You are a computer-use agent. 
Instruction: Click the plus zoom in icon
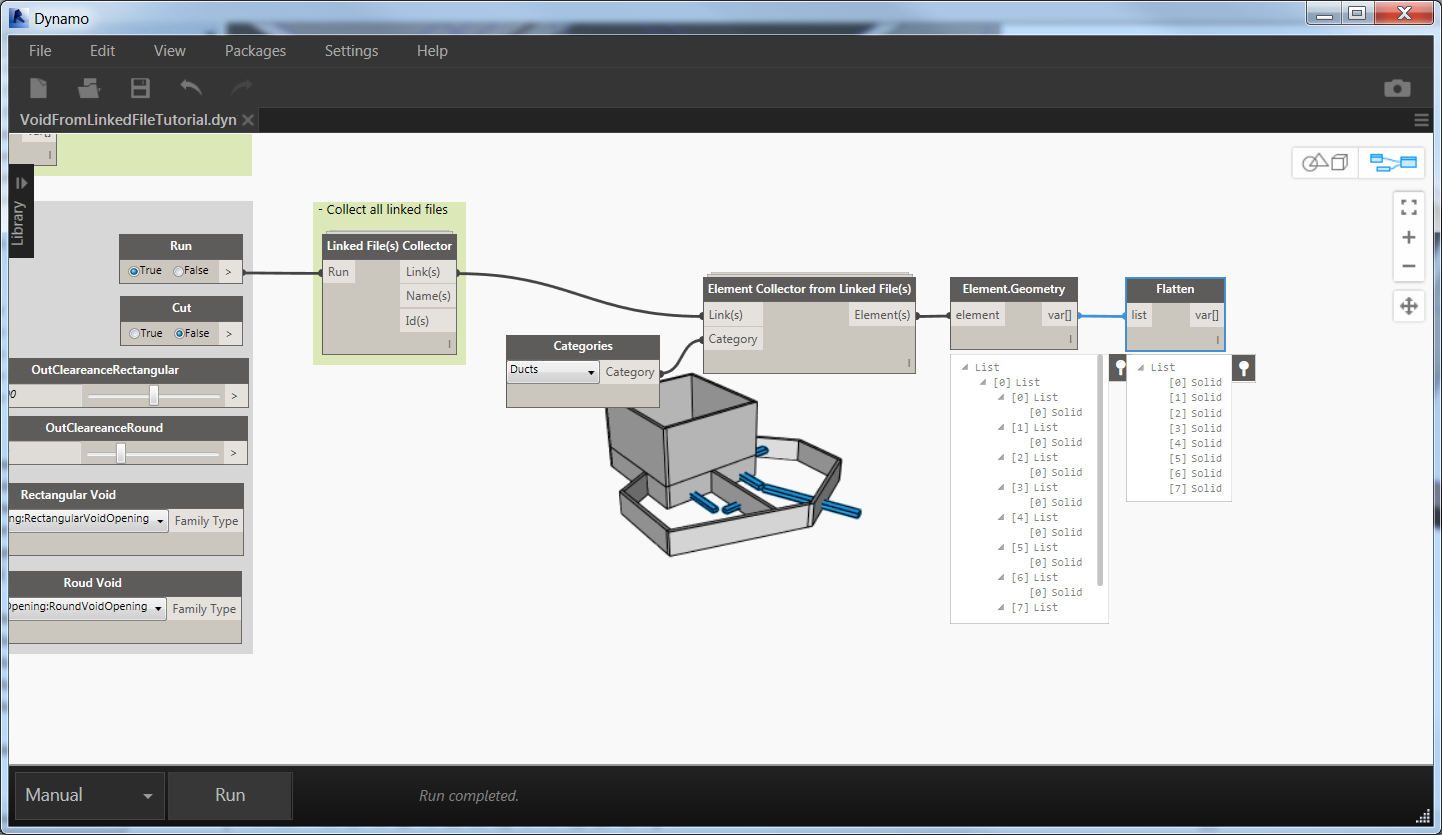pyautogui.click(x=1409, y=238)
